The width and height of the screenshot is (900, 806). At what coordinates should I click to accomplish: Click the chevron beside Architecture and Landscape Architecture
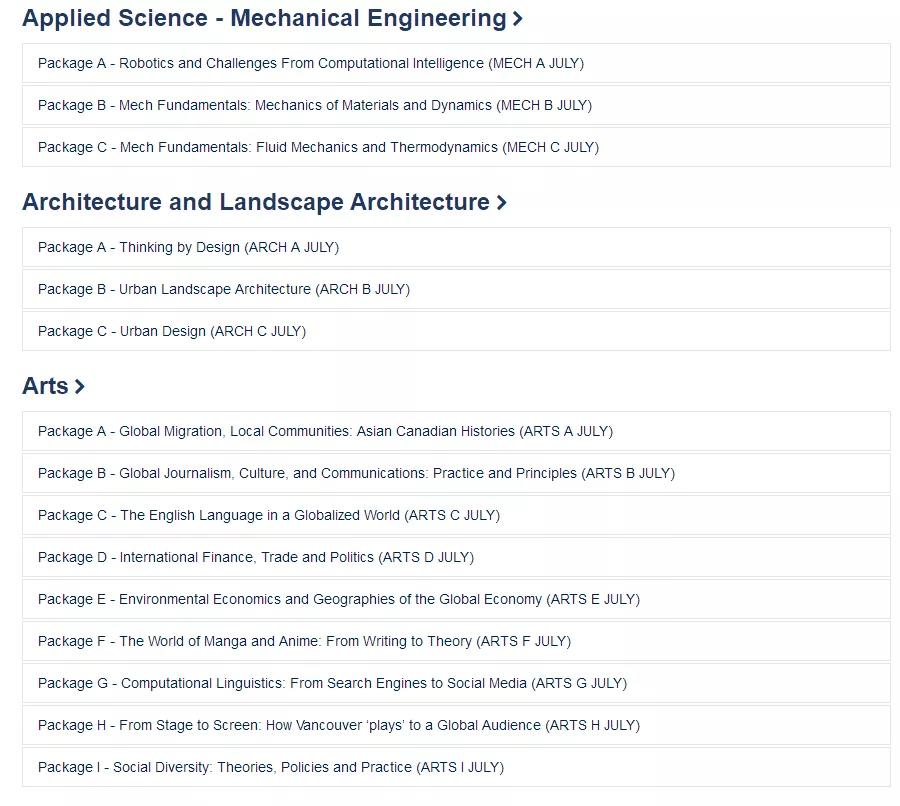(501, 203)
